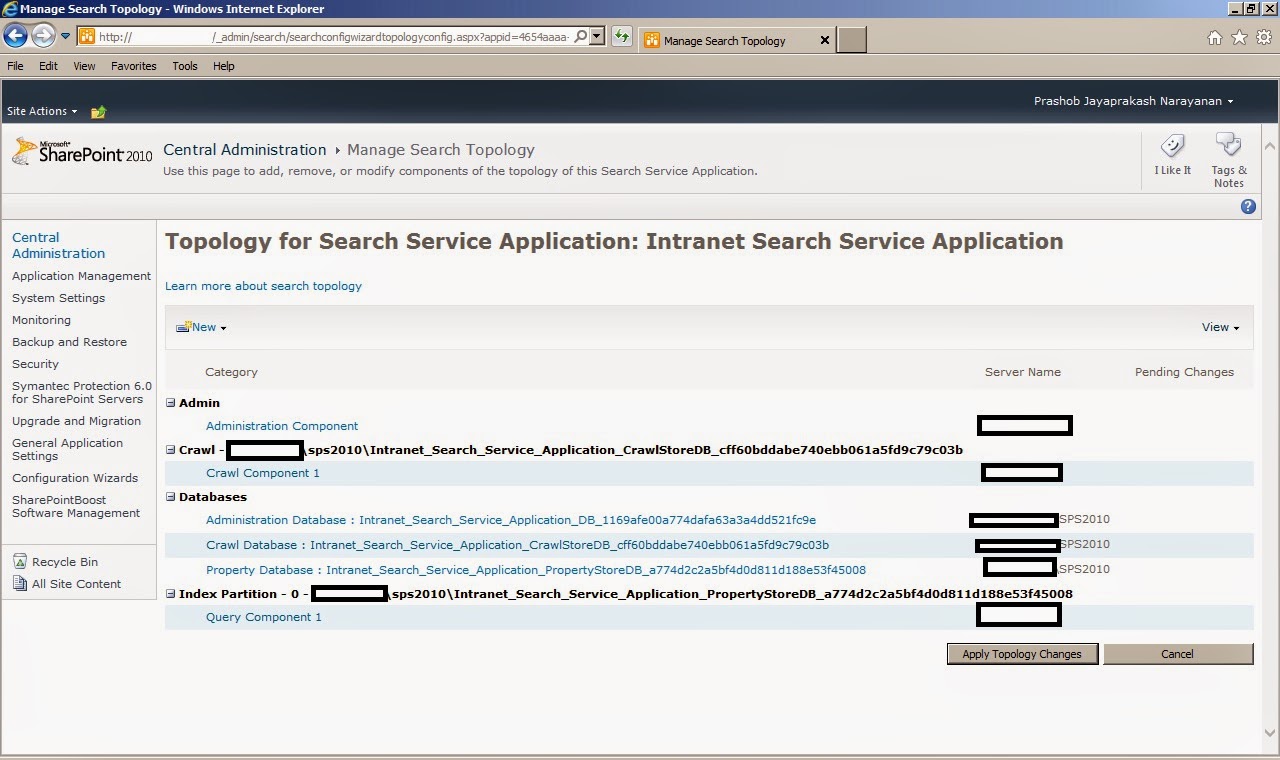Click the SharePoint 2010 logo
This screenshot has width=1280, height=760.
tap(82, 152)
